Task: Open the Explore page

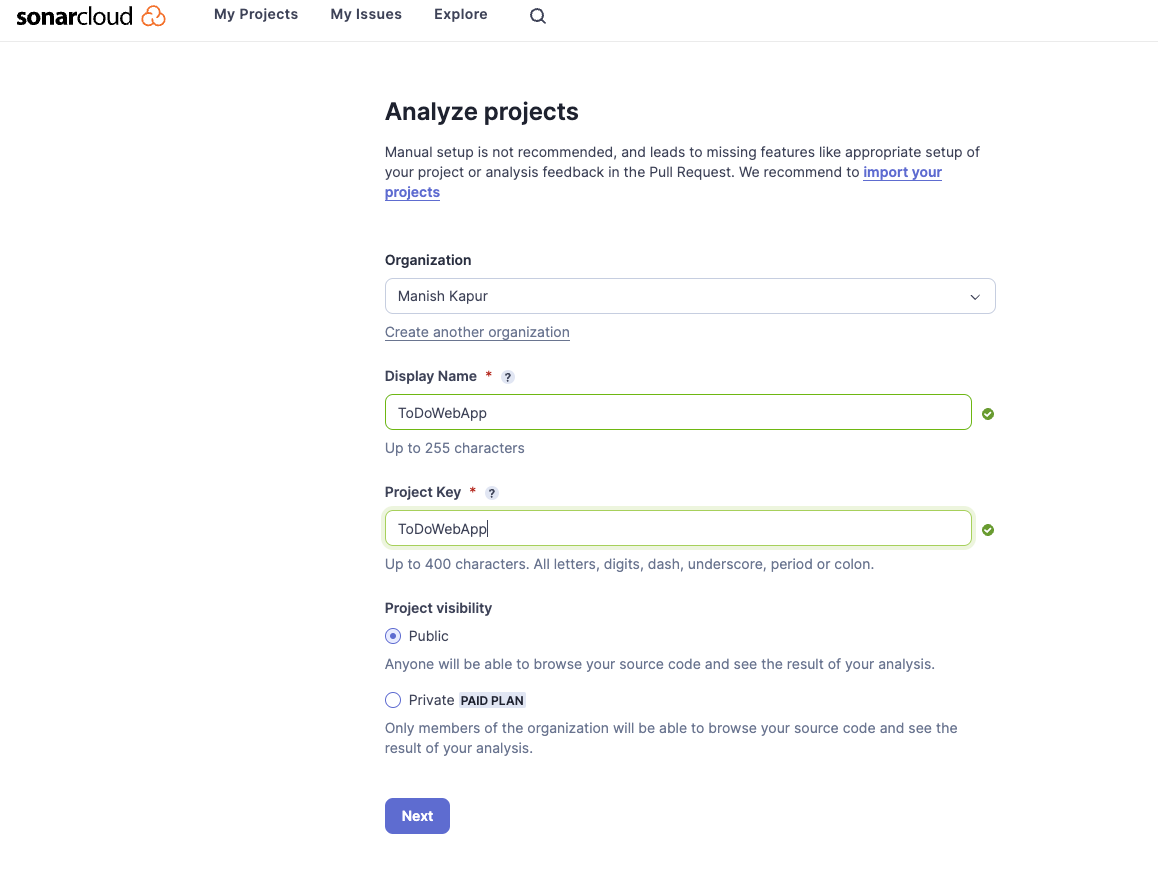Action: 460,14
